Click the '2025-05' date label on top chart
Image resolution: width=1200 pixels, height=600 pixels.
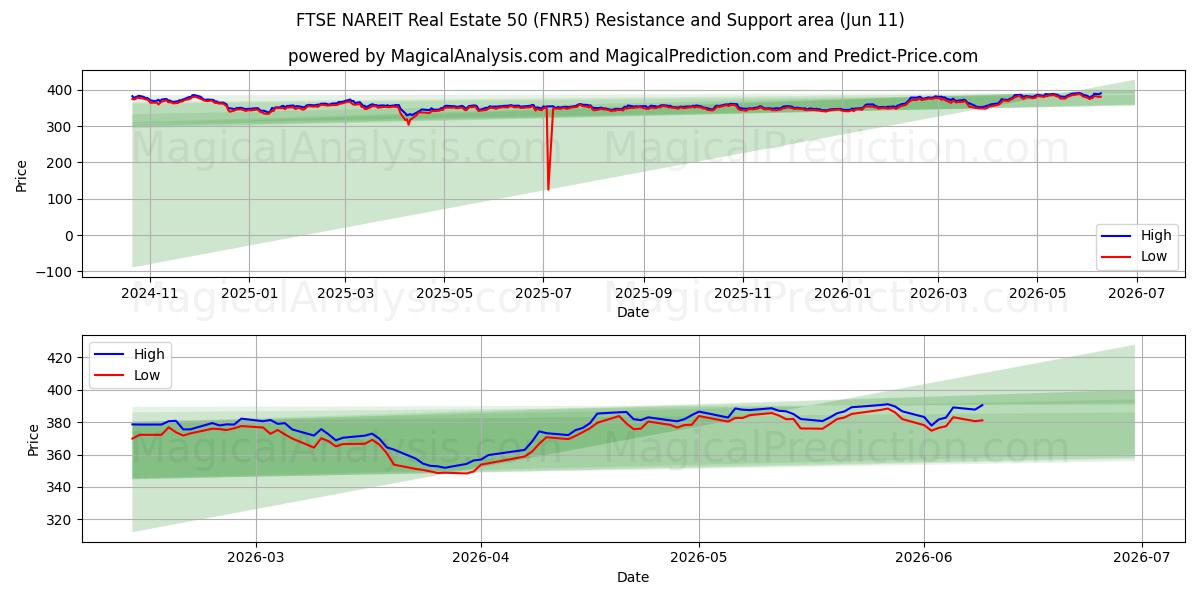[x=444, y=294]
